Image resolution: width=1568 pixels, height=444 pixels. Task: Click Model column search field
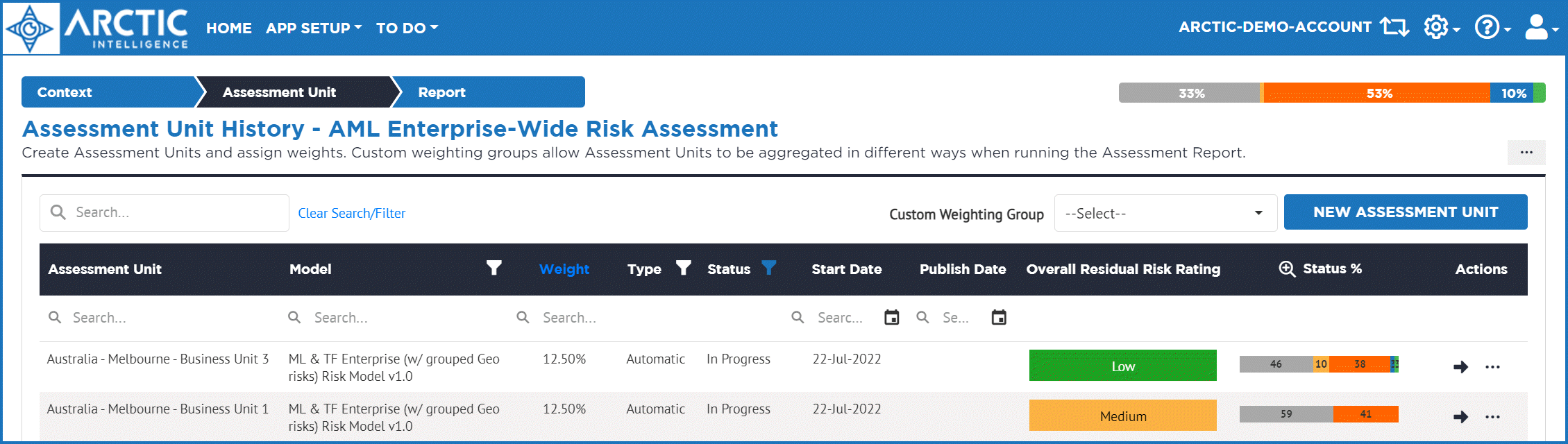pos(396,318)
